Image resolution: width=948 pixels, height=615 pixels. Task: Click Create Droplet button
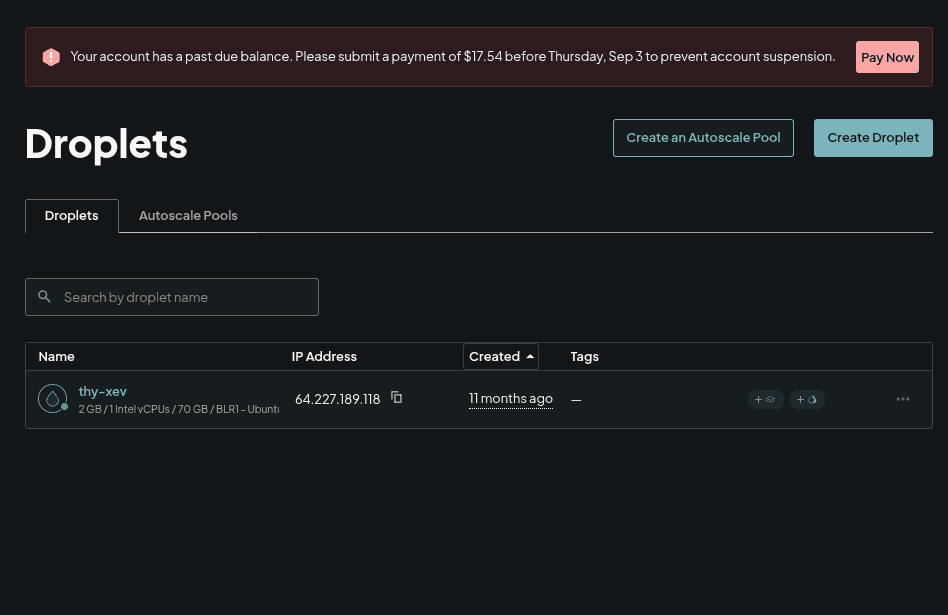click(873, 138)
